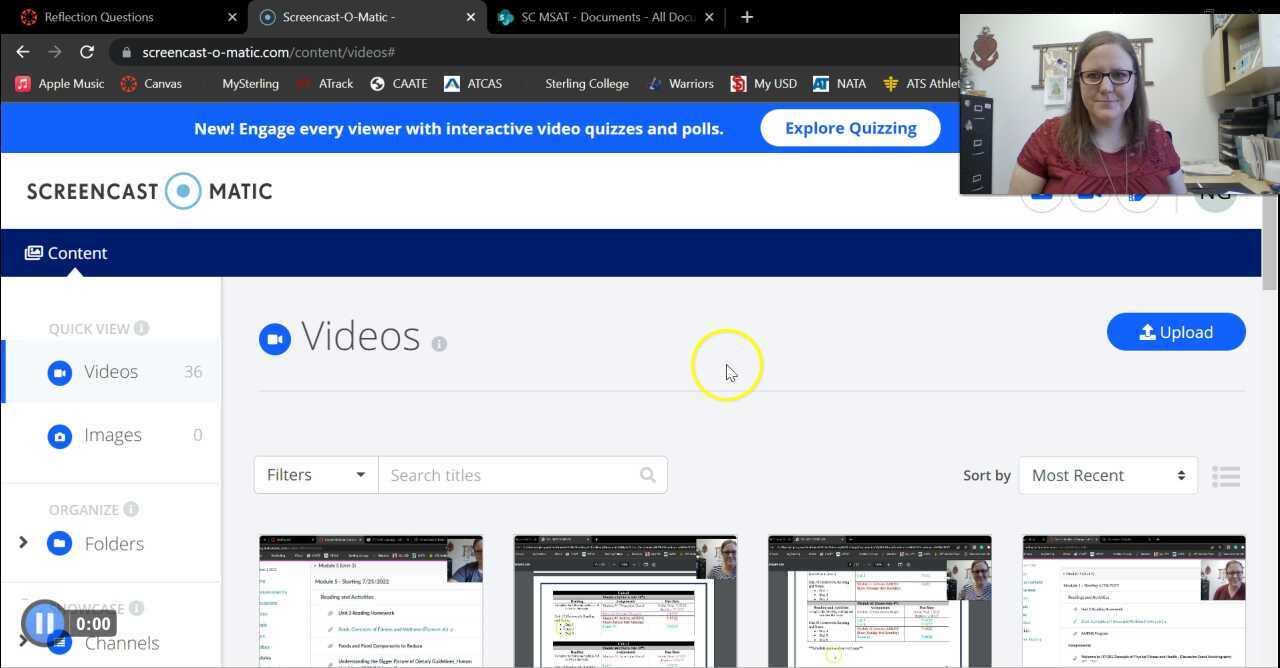
Task: Open ATCAS bookmark
Action: [x=473, y=84]
